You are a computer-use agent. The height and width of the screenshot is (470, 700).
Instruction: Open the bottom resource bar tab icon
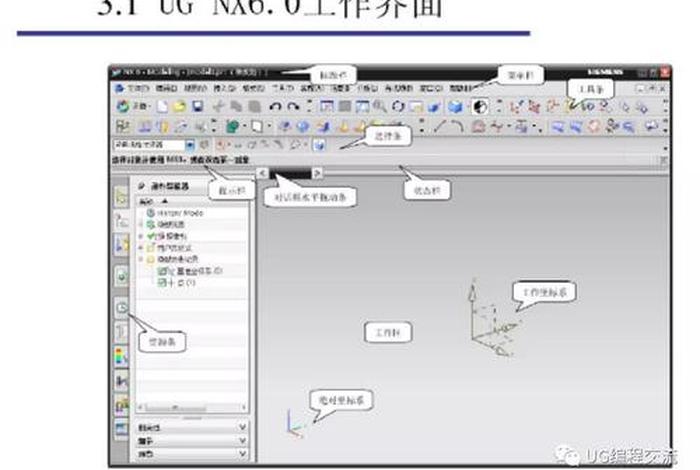pos(121,429)
